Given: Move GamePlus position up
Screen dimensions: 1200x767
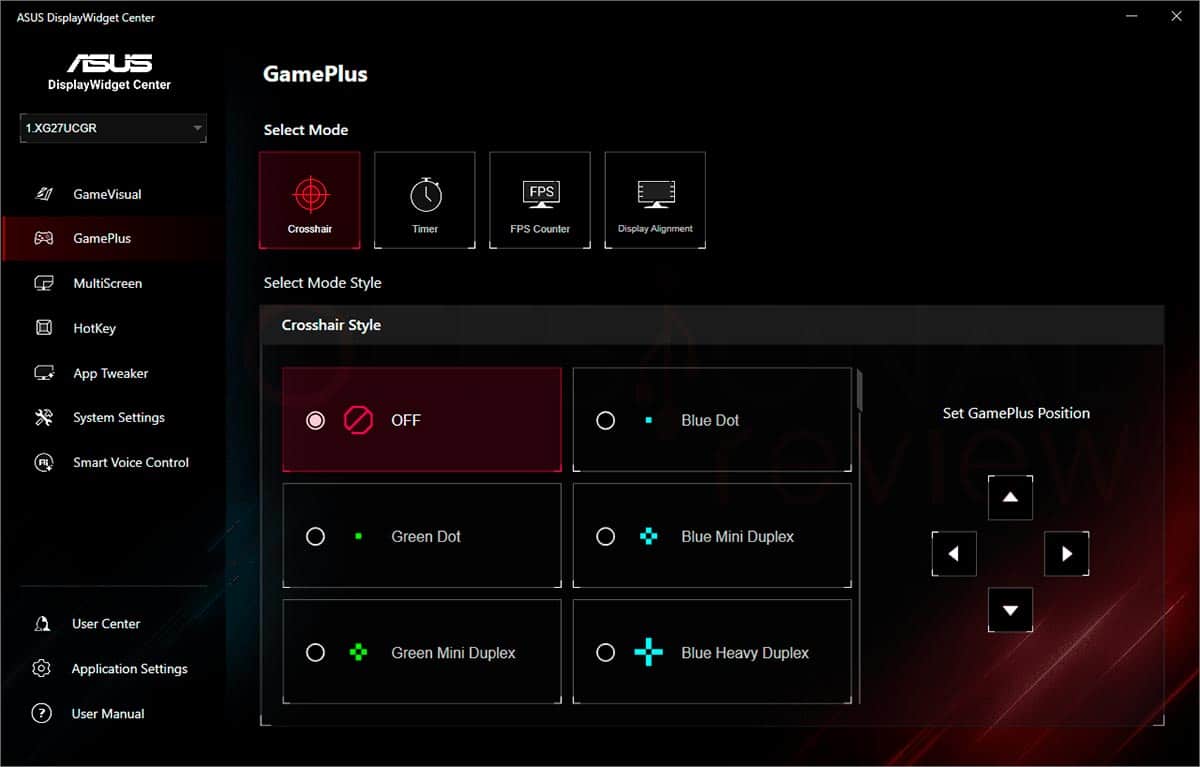Looking at the screenshot, I should pos(1010,497).
